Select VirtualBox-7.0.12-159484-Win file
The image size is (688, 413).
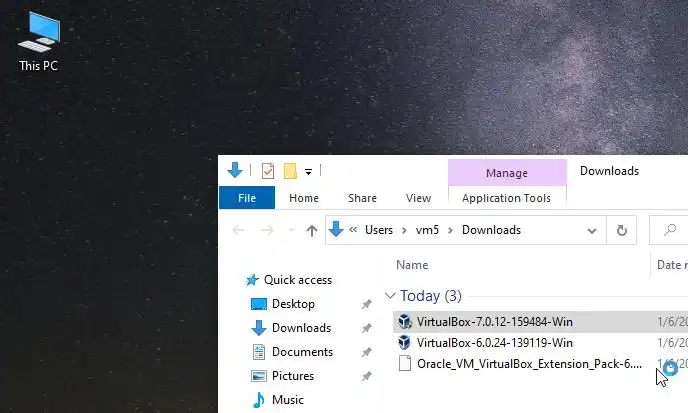(494, 322)
